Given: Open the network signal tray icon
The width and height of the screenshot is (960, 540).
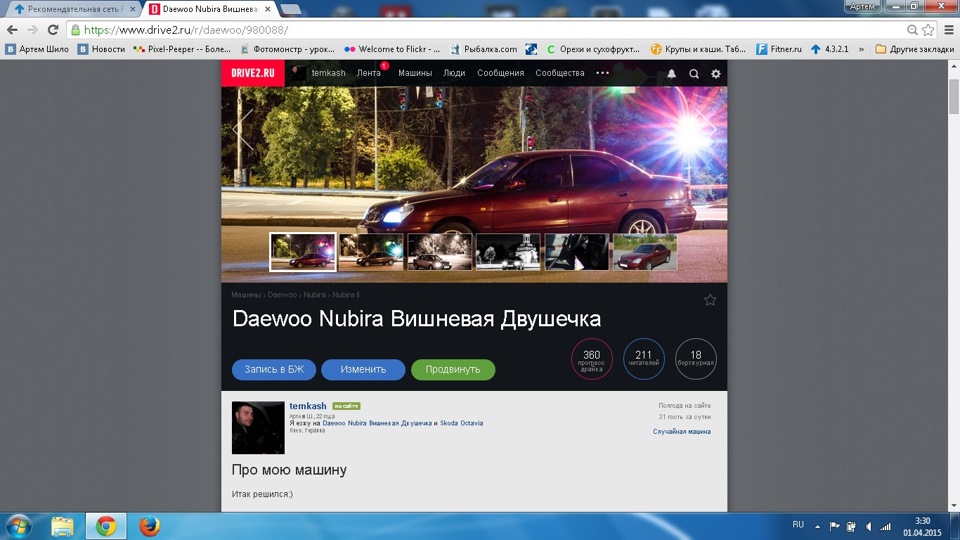Looking at the screenshot, I should click(x=885, y=526).
